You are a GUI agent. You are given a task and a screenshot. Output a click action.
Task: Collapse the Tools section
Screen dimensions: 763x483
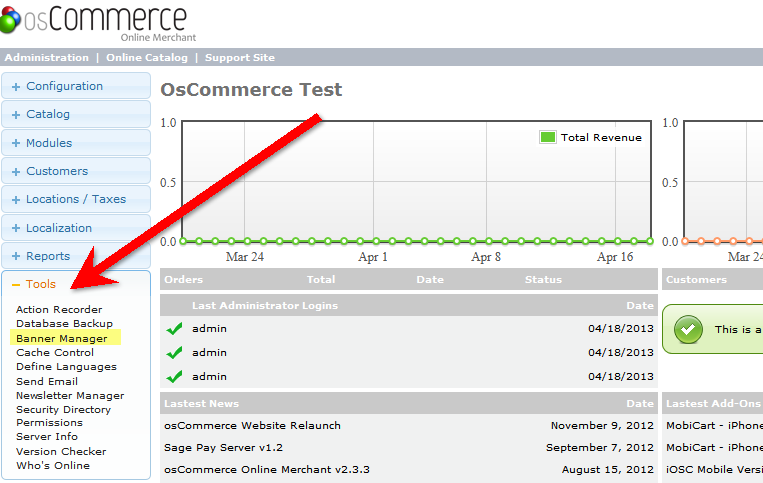pos(76,284)
